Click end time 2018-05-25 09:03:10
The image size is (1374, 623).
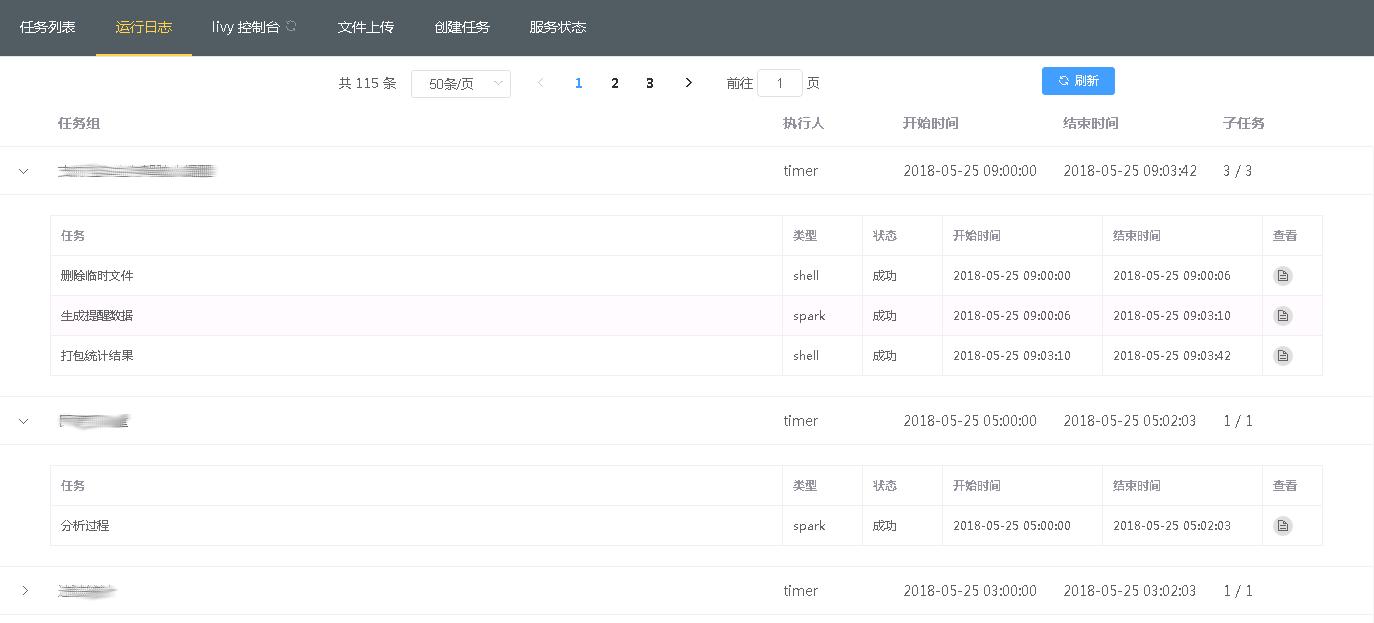(x=1172, y=316)
